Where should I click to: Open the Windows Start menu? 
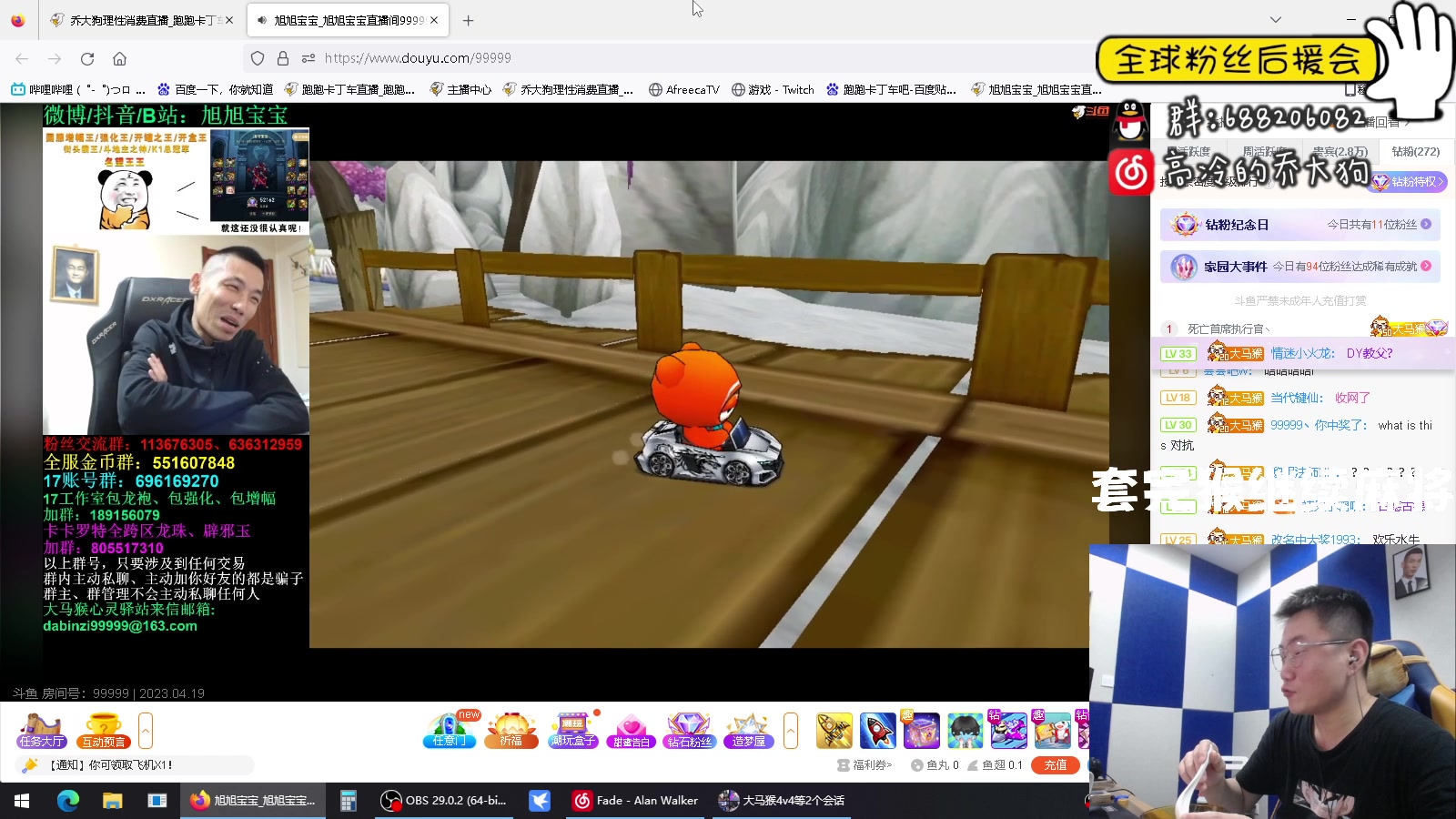point(22,801)
